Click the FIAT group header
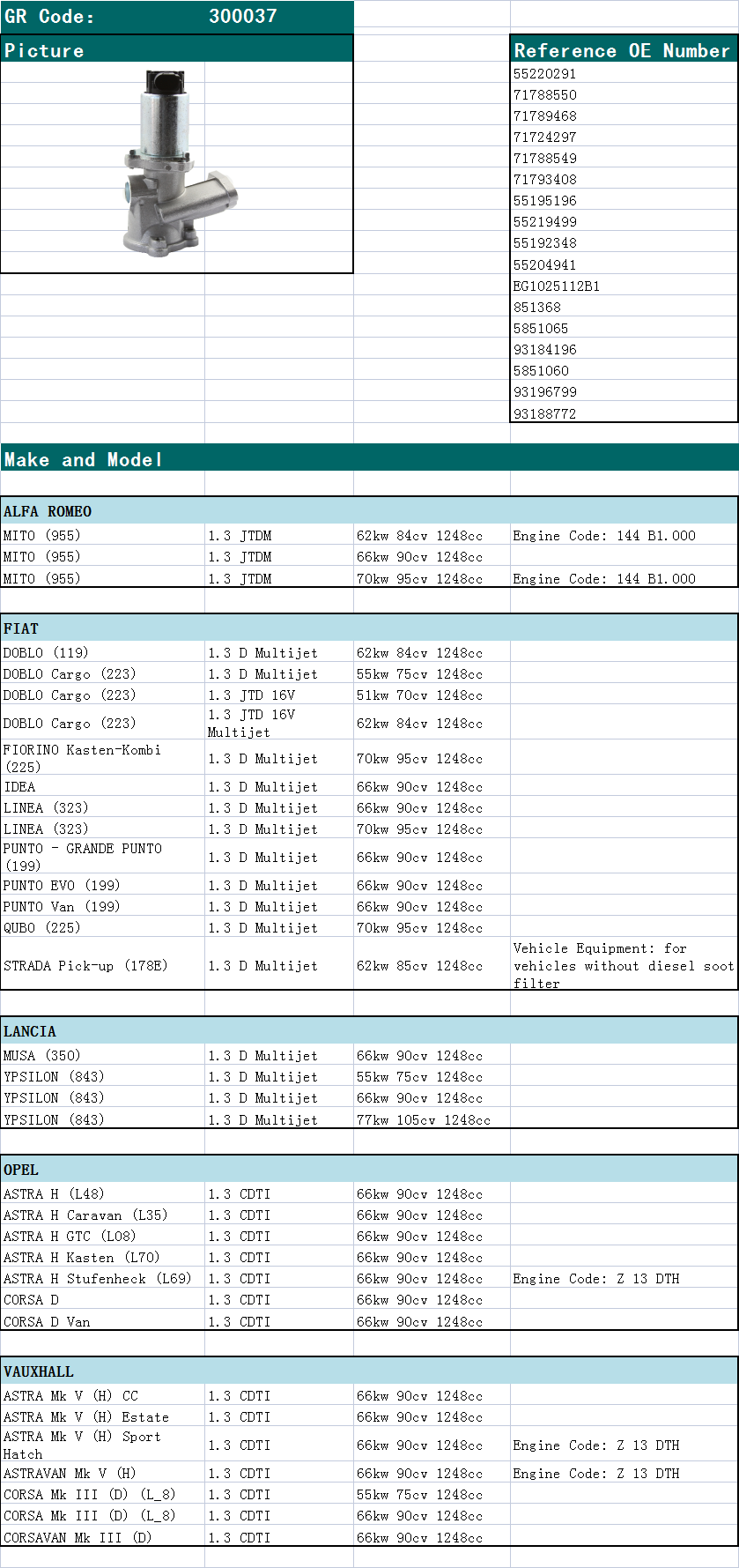739x1568 pixels. (x=369, y=628)
